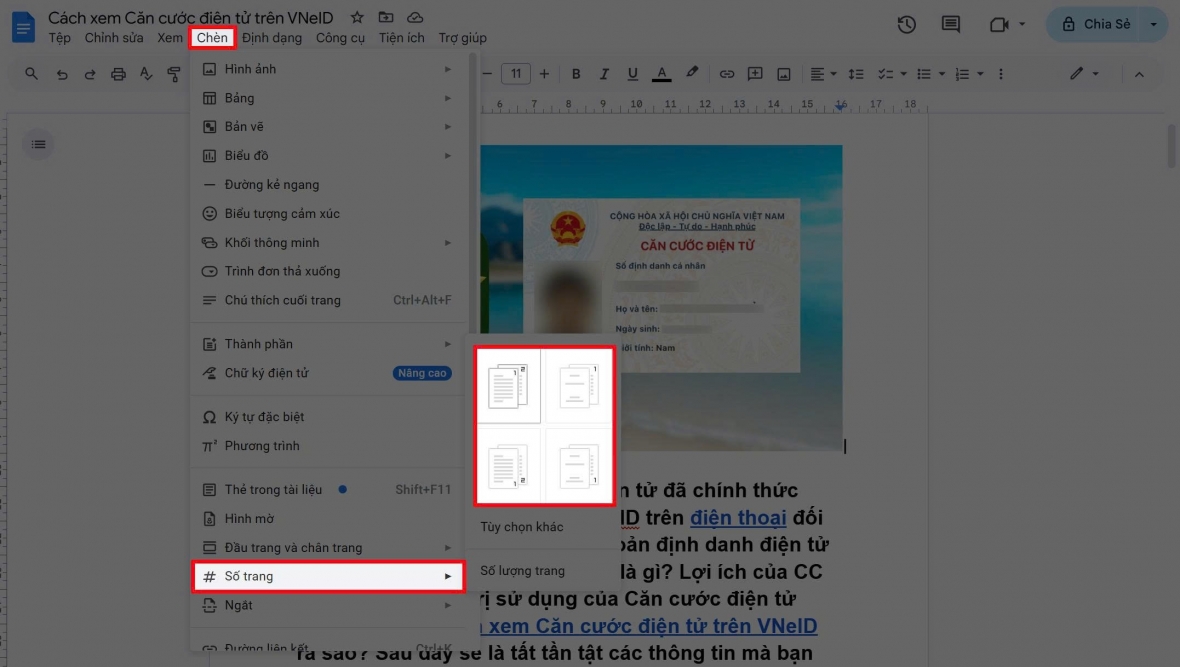Undo the last action

pyautogui.click(x=62, y=74)
